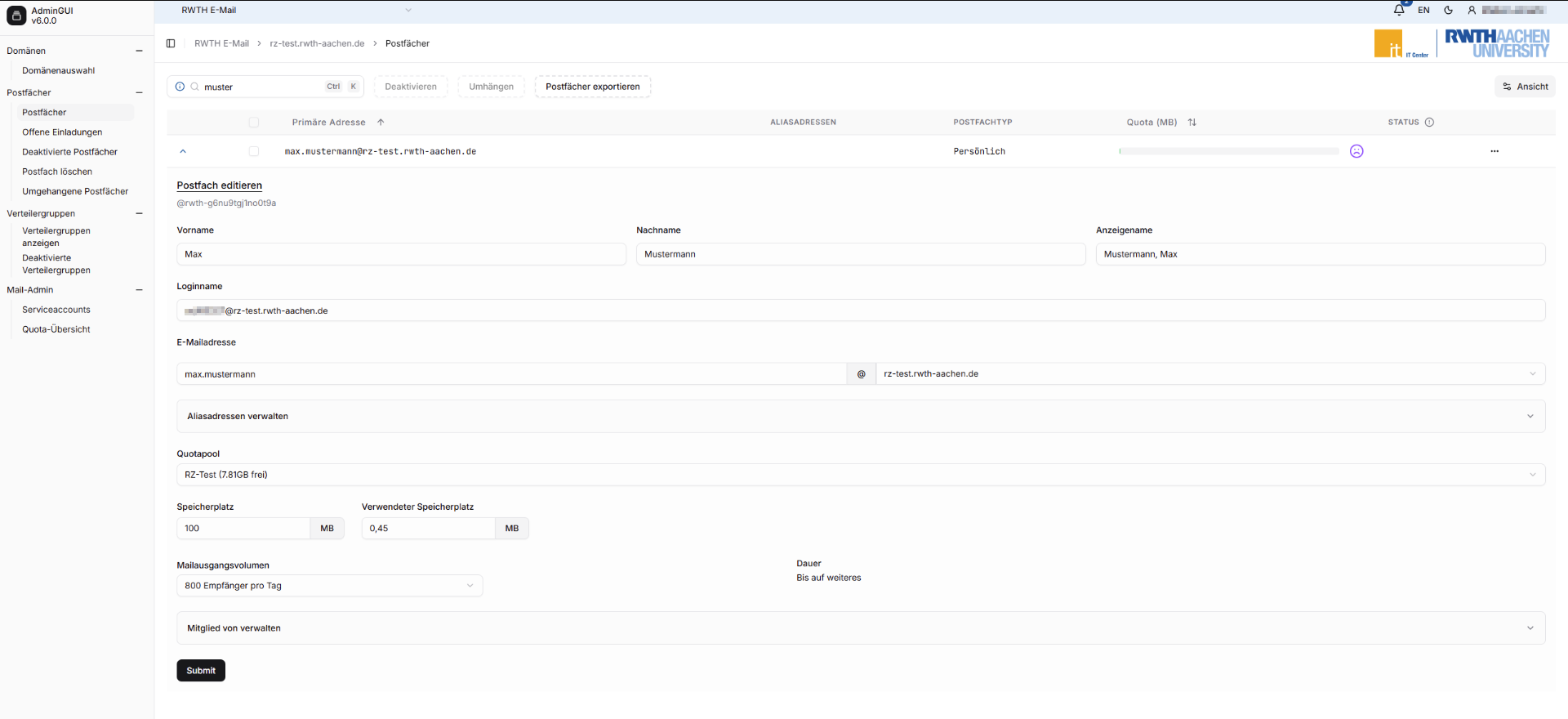The image size is (1568, 719).
Task: Open the Quotapool dropdown
Action: [860, 475]
